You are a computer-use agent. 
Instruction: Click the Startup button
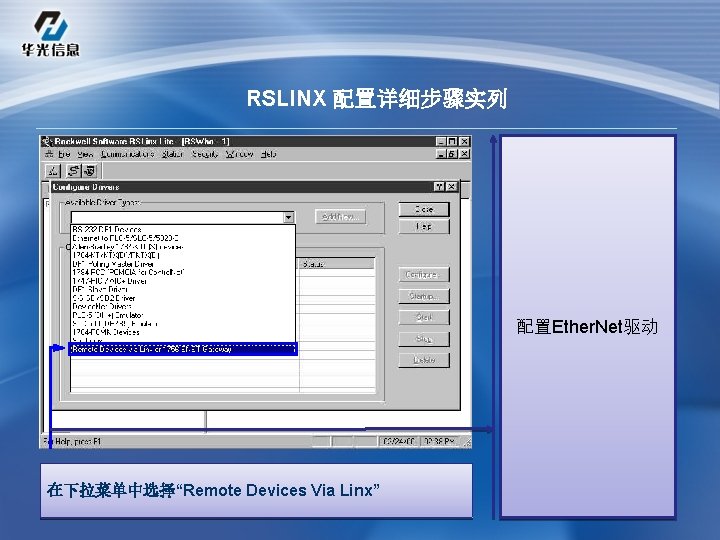(x=424, y=296)
